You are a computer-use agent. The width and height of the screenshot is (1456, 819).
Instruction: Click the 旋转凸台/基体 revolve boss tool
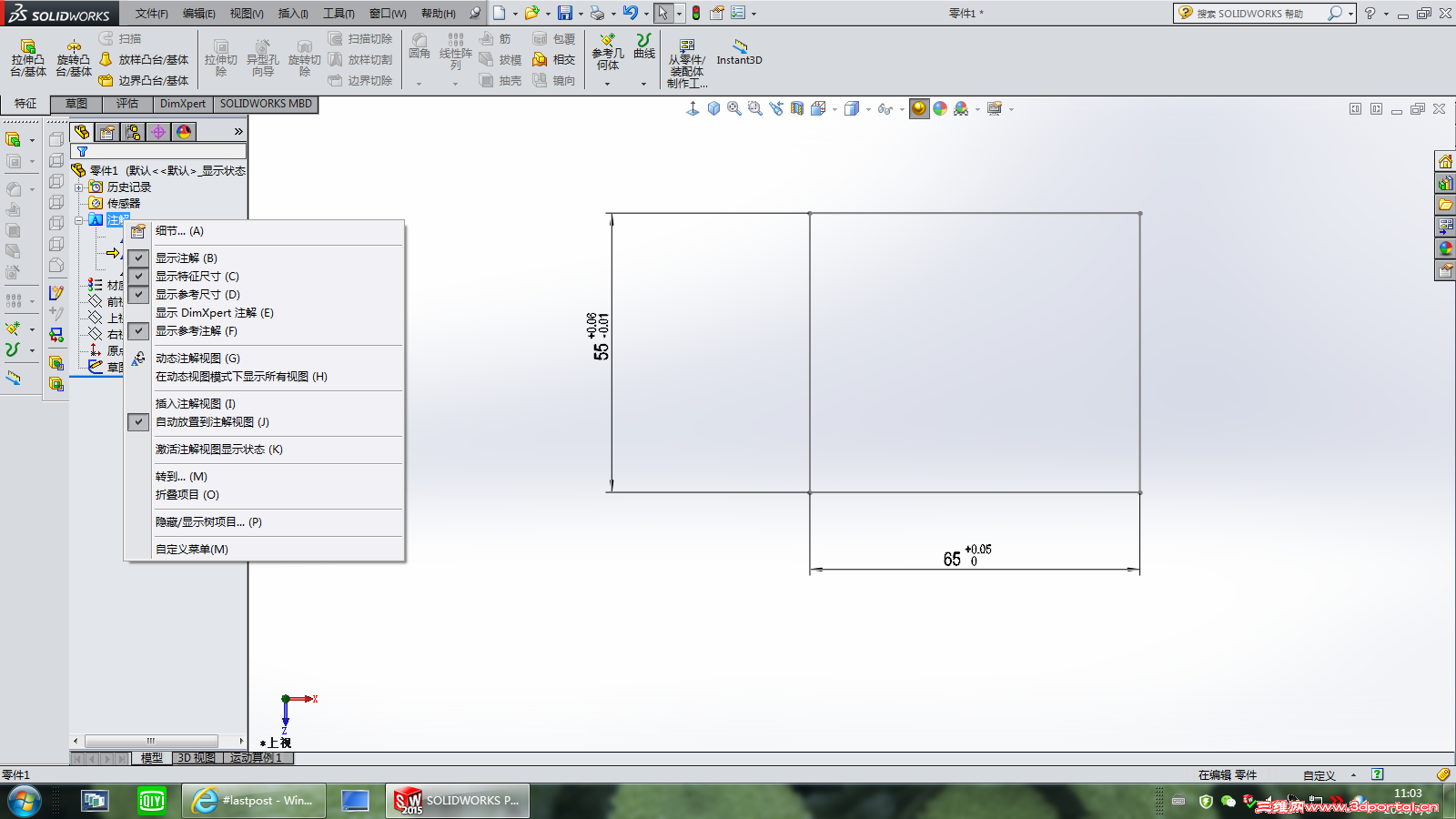(74, 58)
